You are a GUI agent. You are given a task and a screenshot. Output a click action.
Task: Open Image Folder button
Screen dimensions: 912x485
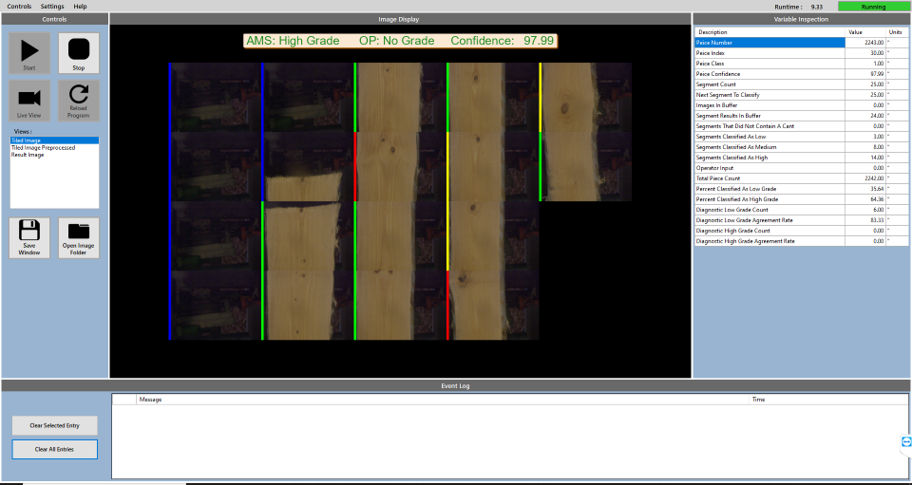(79, 238)
